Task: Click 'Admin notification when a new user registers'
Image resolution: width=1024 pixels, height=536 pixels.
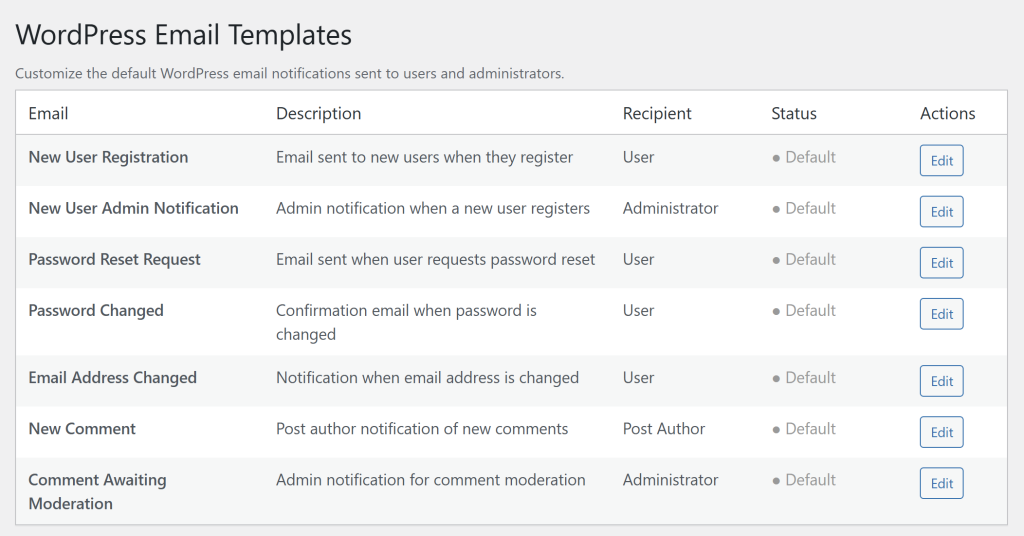Action: [x=433, y=208]
